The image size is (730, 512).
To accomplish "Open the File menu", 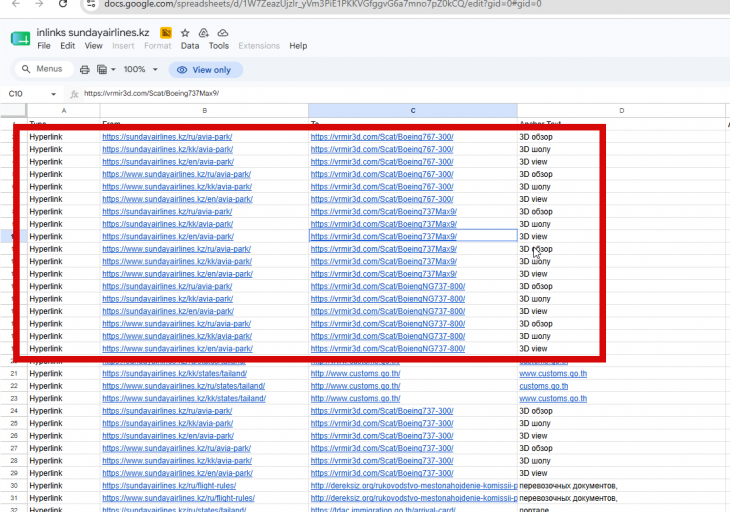I will click(x=44, y=46).
